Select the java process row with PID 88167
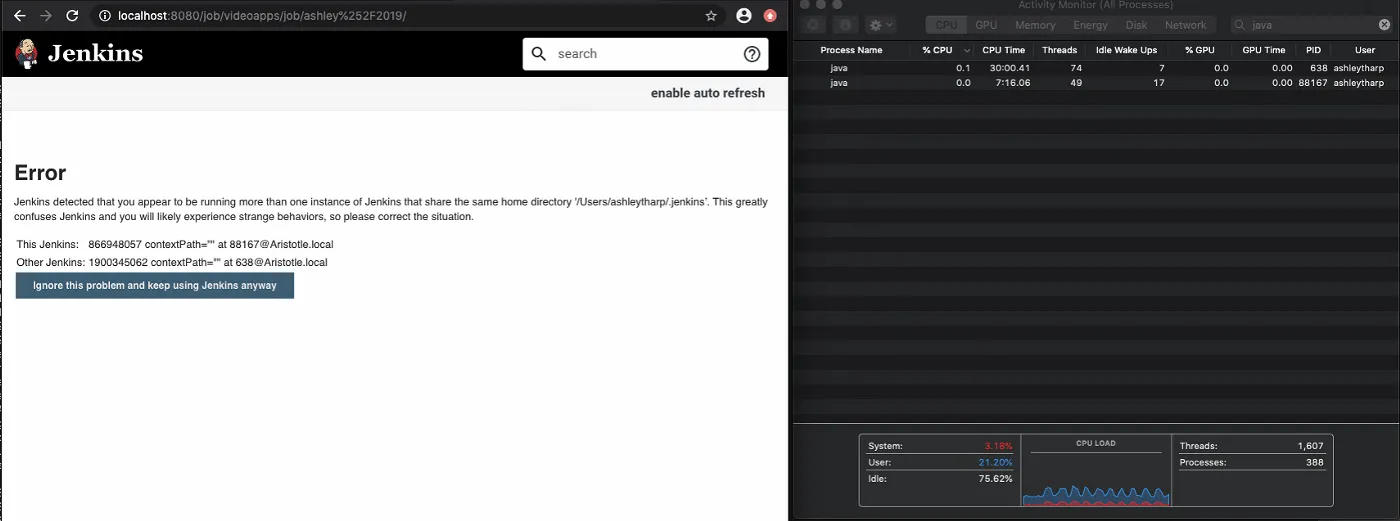Image resolution: width=1400 pixels, height=521 pixels. coord(1096,83)
